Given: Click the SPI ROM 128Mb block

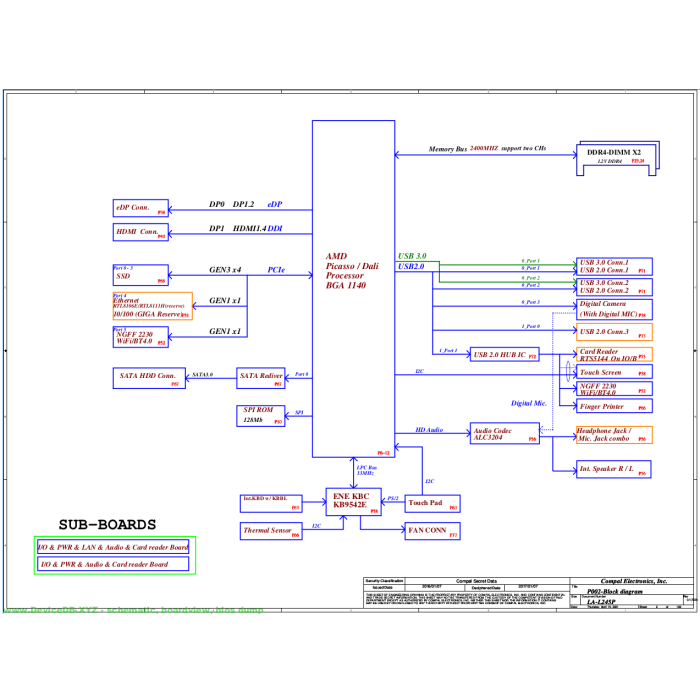Looking at the screenshot, I should tap(261, 416).
